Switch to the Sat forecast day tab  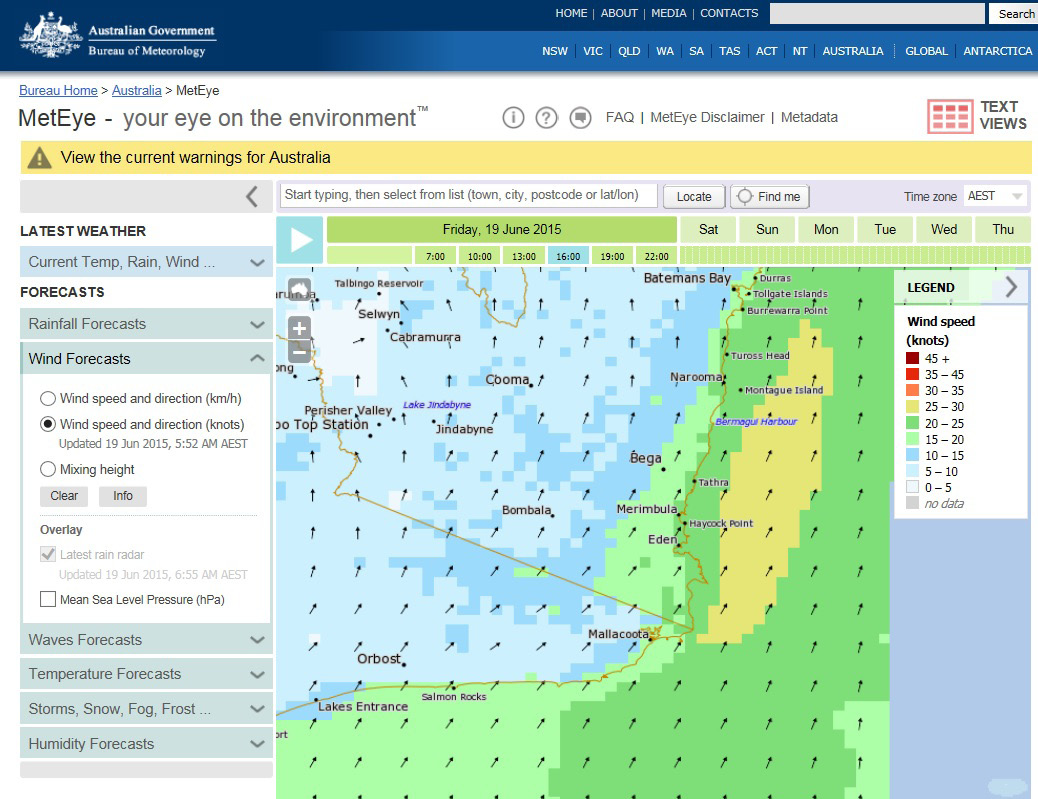point(708,229)
